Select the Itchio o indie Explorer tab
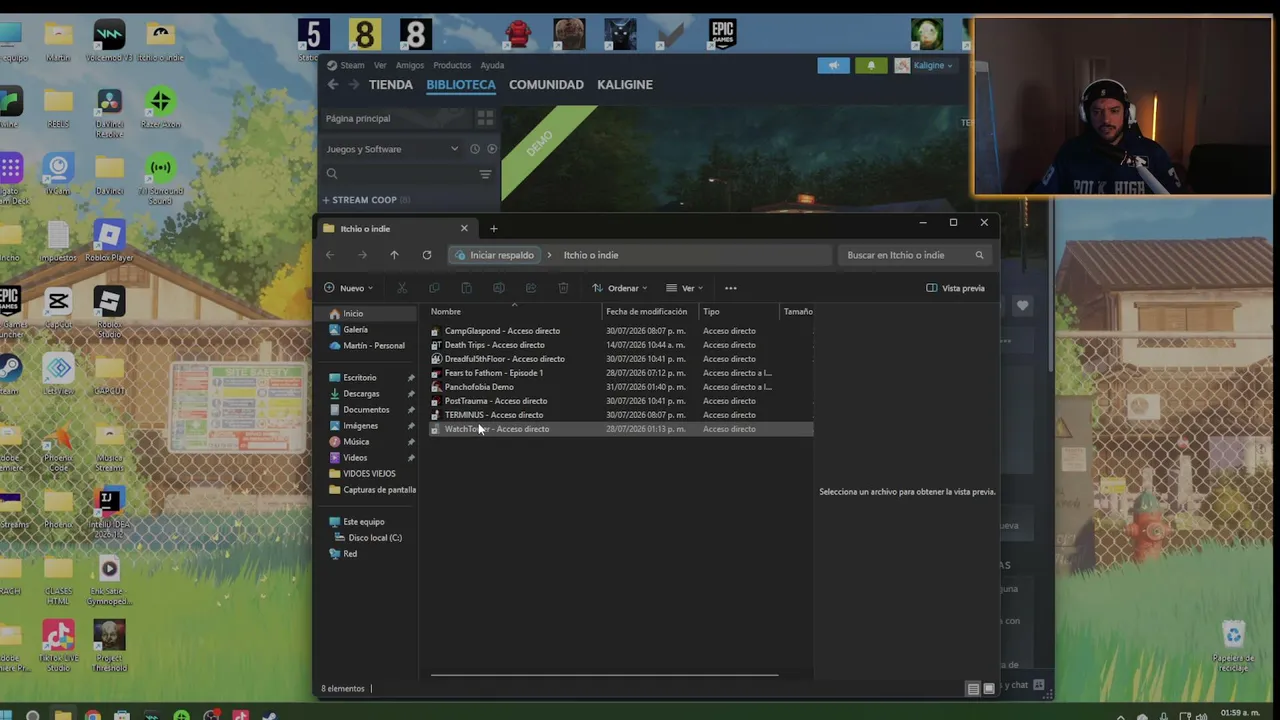This screenshot has height=720, width=1280. coord(396,229)
